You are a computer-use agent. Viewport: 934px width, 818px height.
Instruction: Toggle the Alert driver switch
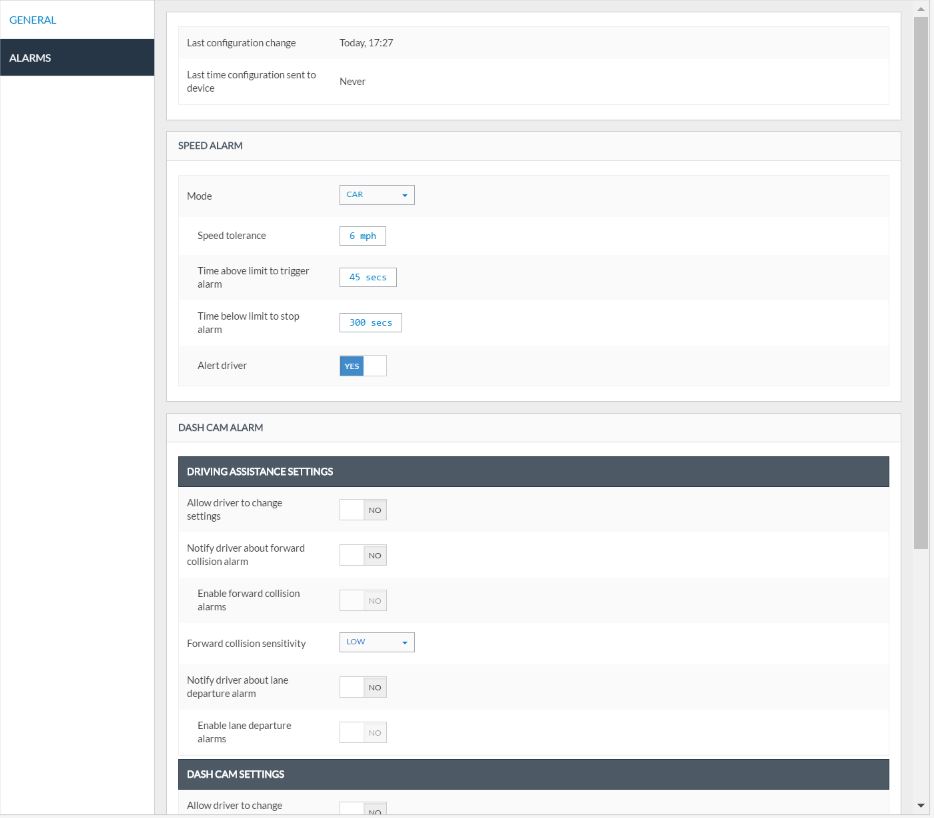363,366
